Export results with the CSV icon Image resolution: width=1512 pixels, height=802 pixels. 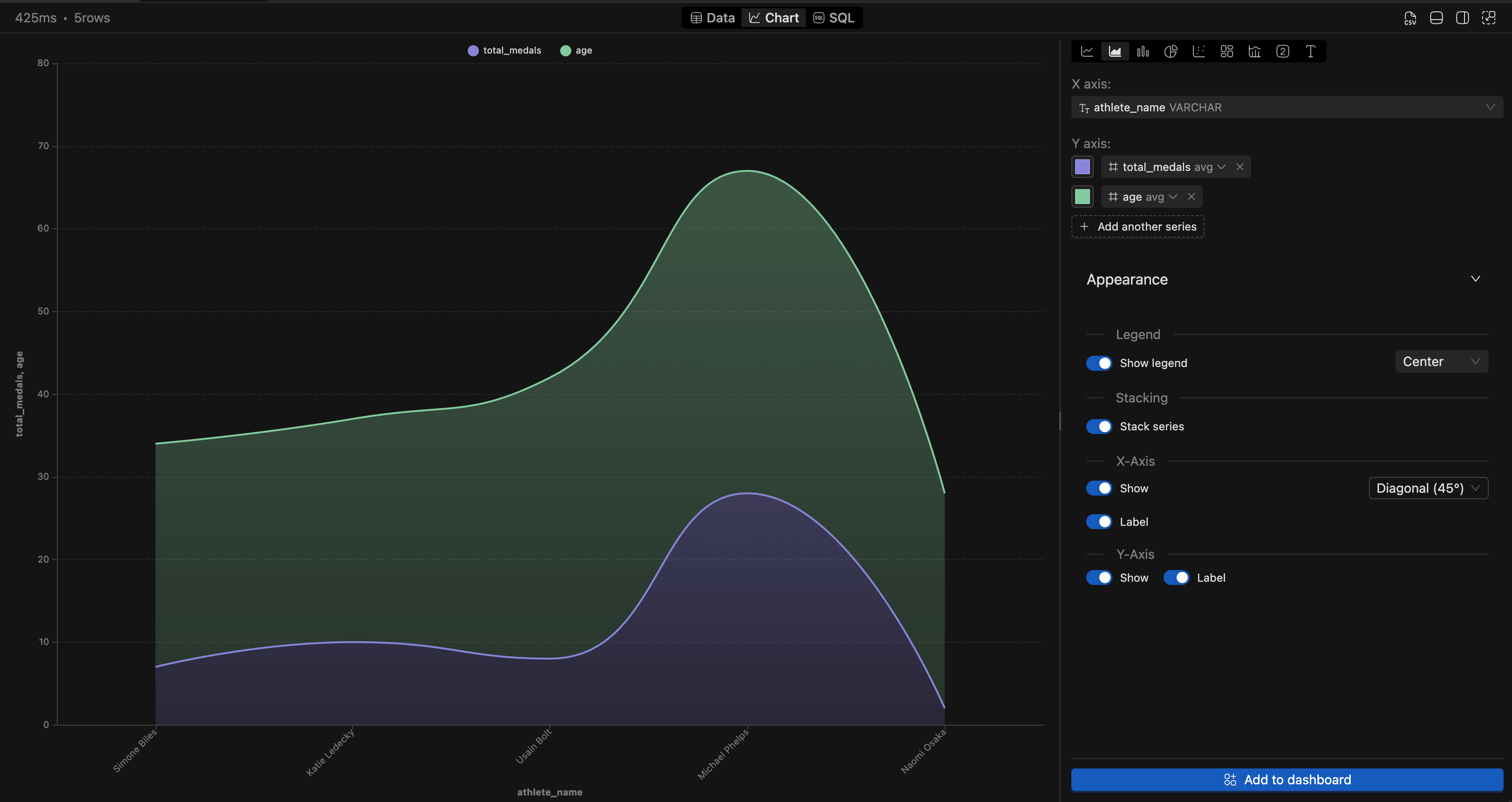[1410, 18]
